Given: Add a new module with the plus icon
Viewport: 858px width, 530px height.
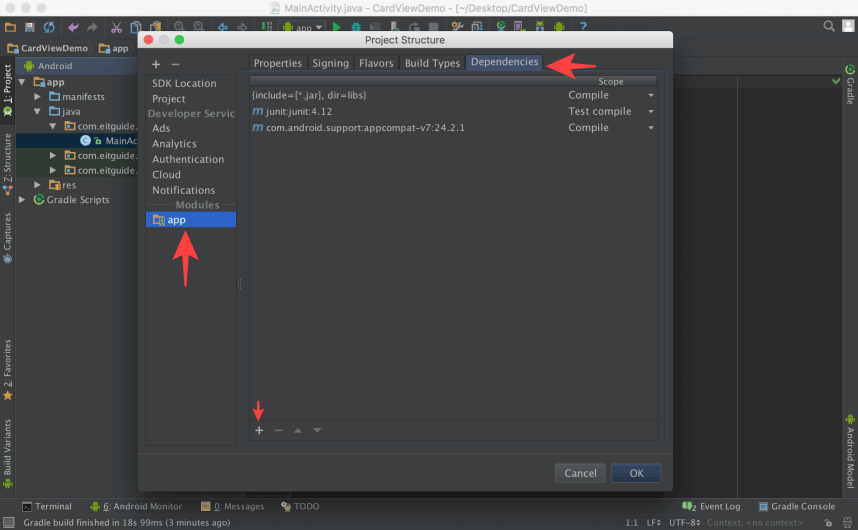Looking at the screenshot, I should (156, 65).
